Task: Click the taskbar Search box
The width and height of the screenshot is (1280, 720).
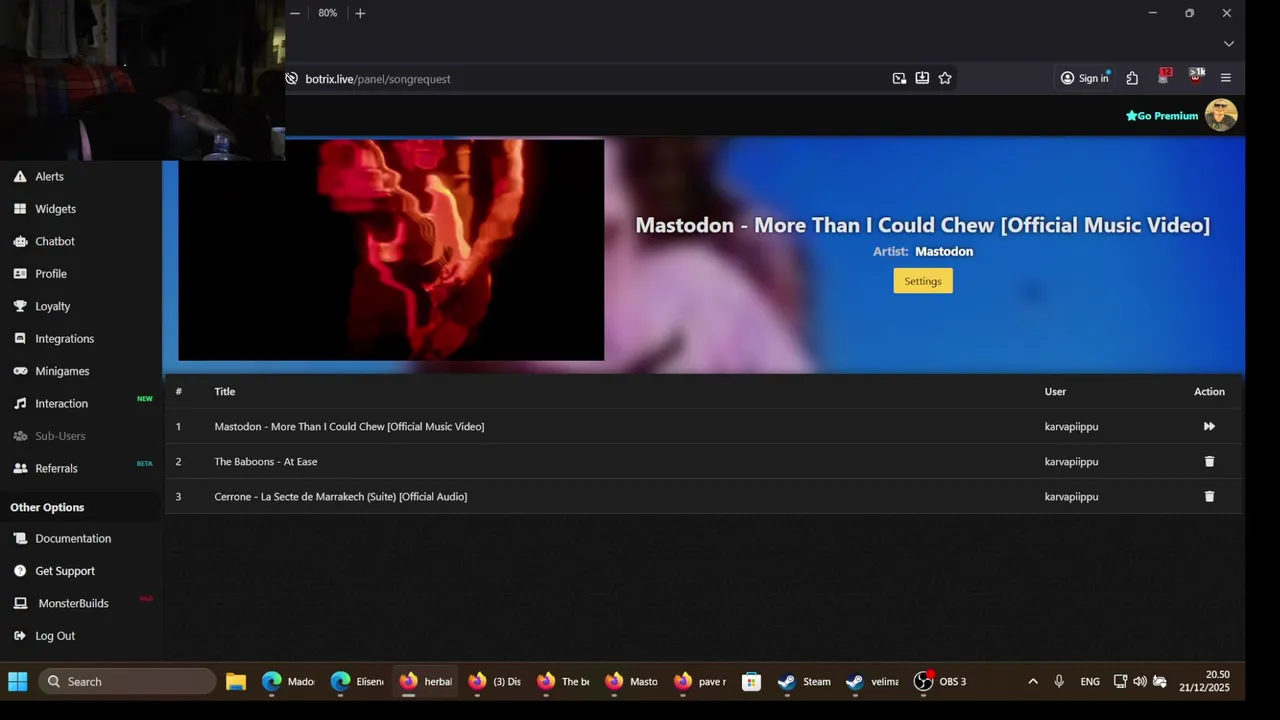Action: (x=127, y=681)
